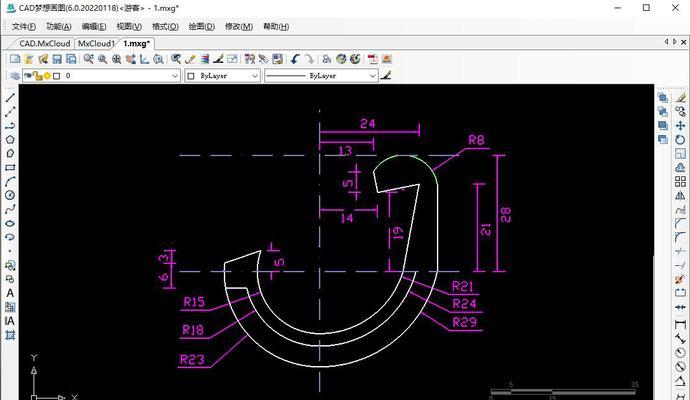Close the current document tab
The image size is (690, 400).
[683, 42]
